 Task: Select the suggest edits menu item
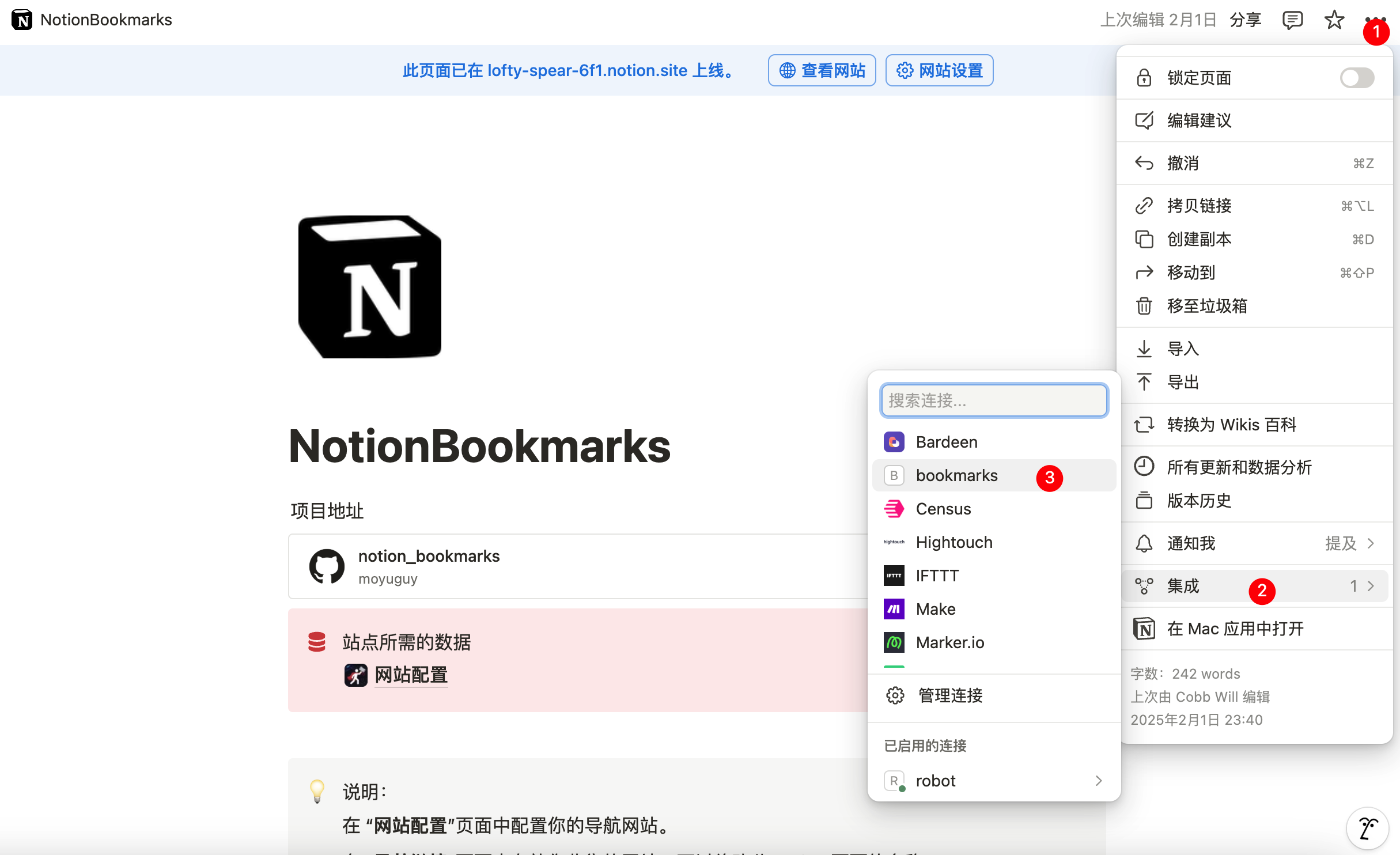click(1255, 120)
